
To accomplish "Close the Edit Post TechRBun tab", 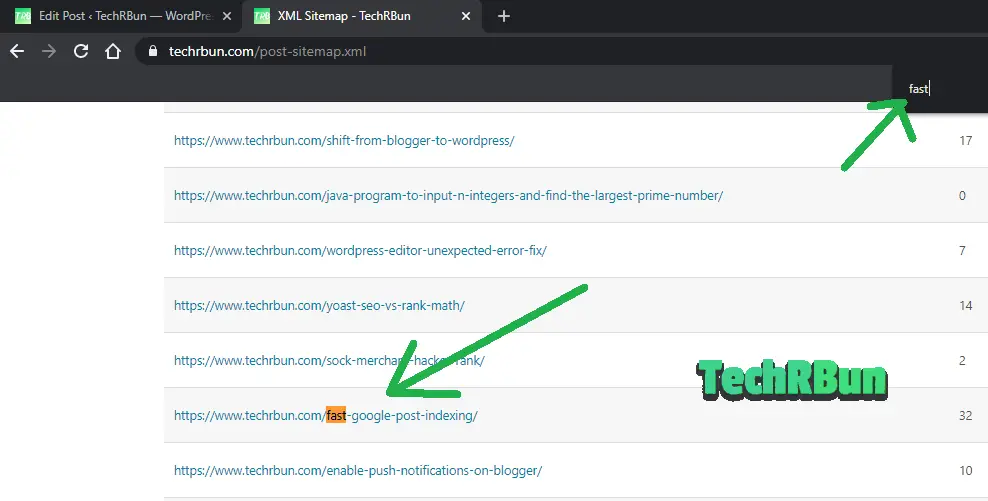I will click(x=227, y=16).
